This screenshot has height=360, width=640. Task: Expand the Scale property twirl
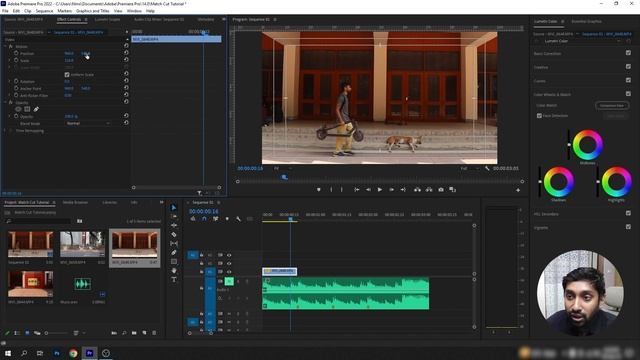pyautogui.click(x=10, y=60)
